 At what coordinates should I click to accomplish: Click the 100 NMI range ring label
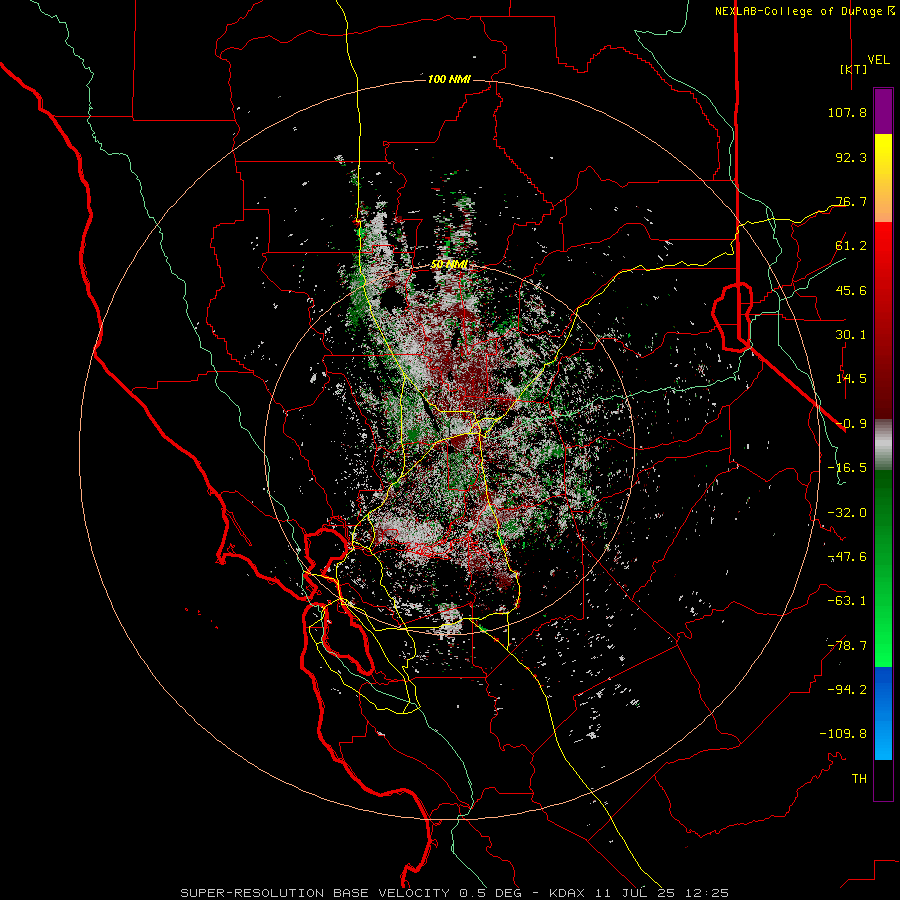[x=449, y=79]
